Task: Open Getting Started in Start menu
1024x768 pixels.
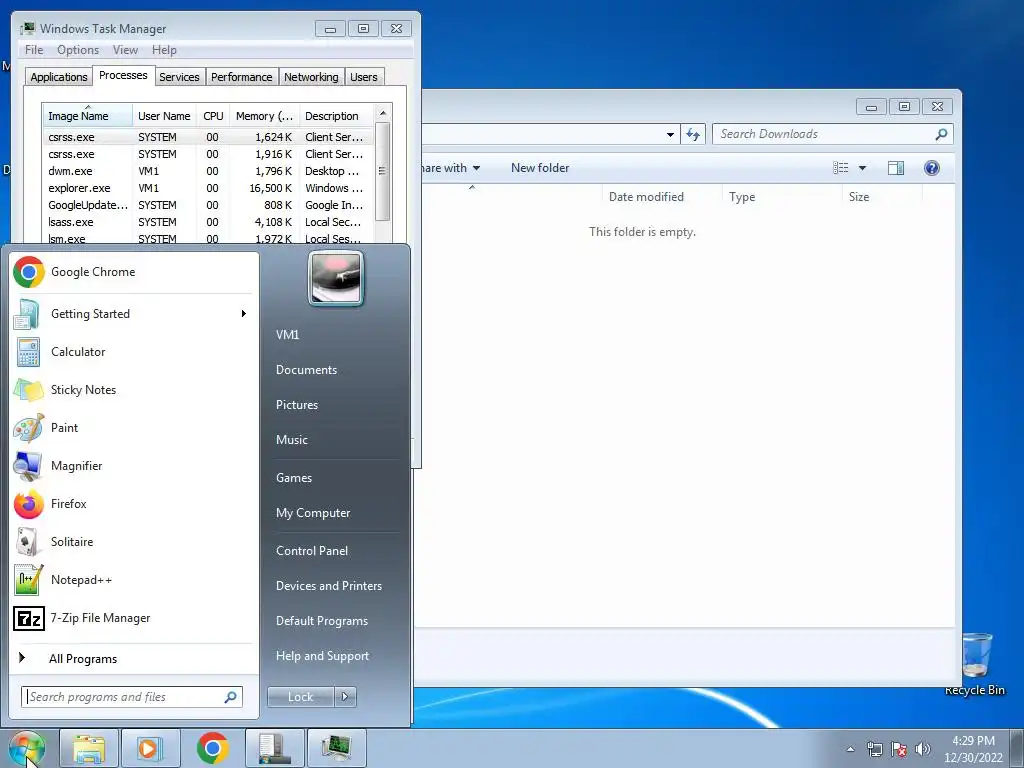Action: (134, 314)
